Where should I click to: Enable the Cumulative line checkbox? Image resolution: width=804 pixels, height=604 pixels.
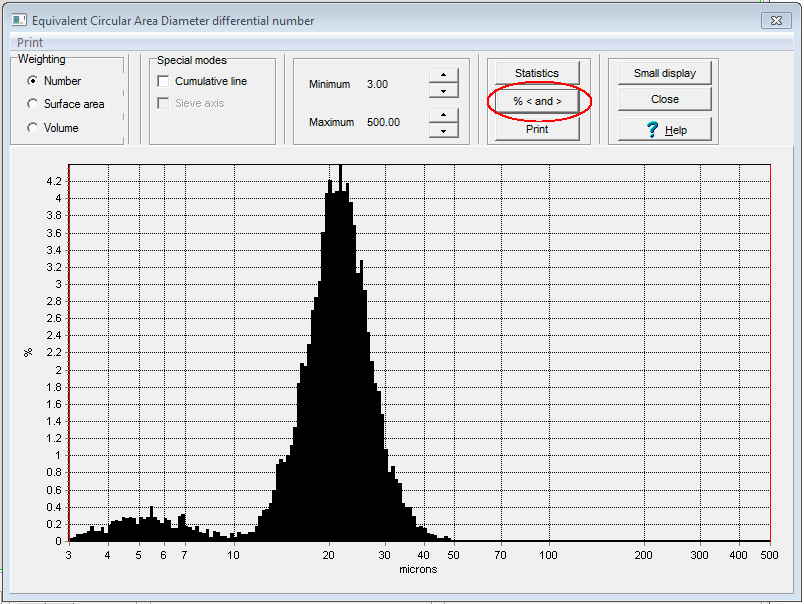(x=164, y=81)
